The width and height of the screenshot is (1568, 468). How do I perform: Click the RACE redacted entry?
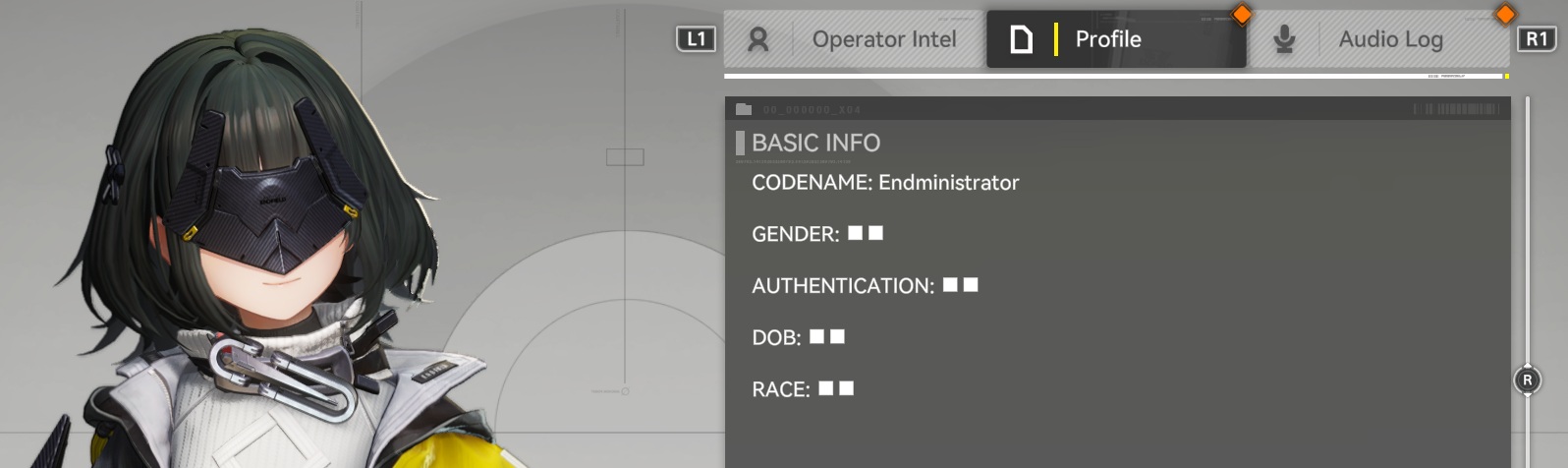(x=803, y=389)
